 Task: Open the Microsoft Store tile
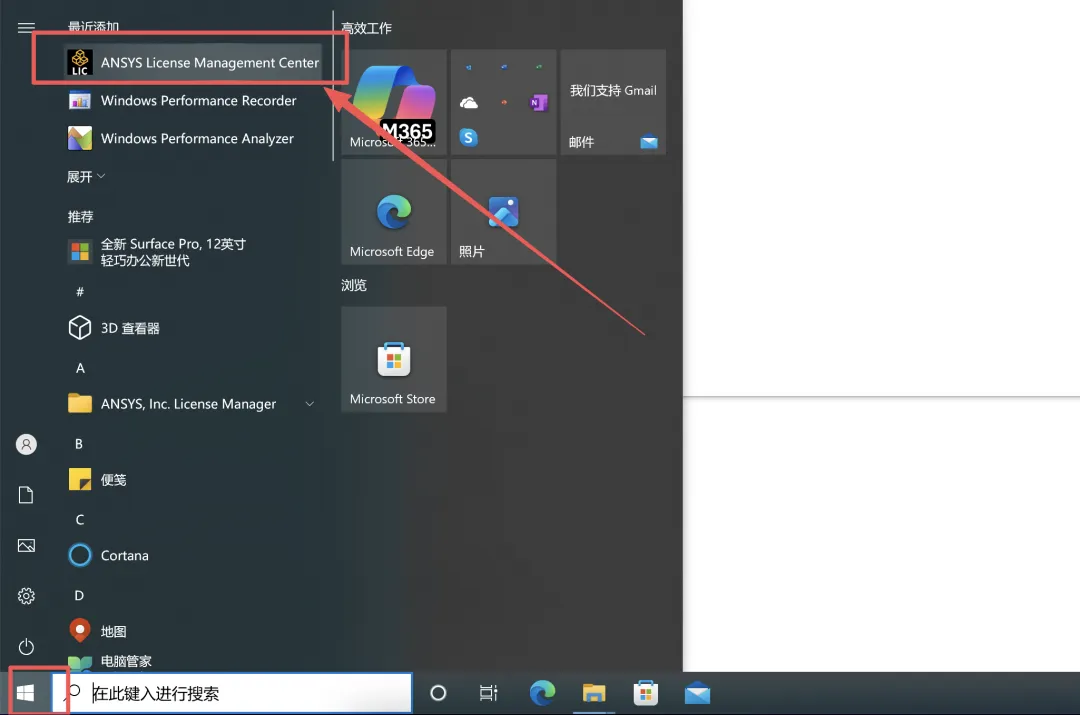pyautogui.click(x=393, y=360)
